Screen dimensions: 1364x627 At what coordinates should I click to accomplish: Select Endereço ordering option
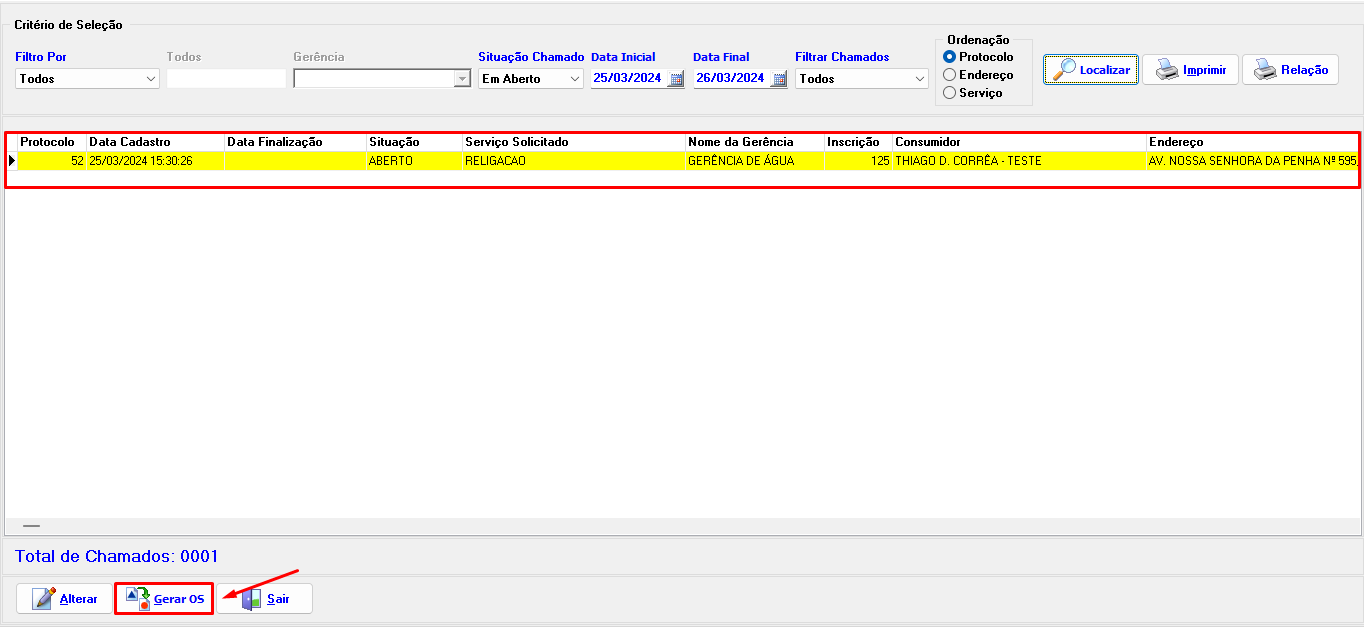(950, 75)
